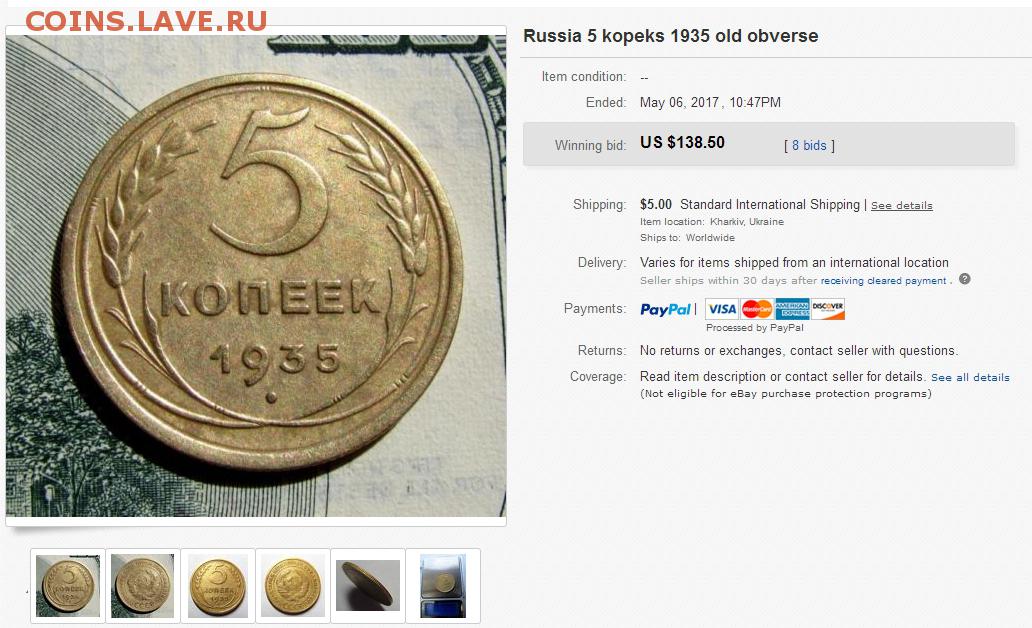Click the American Express card icon
Screen dimensions: 1032x628
click(x=792, y=309)
